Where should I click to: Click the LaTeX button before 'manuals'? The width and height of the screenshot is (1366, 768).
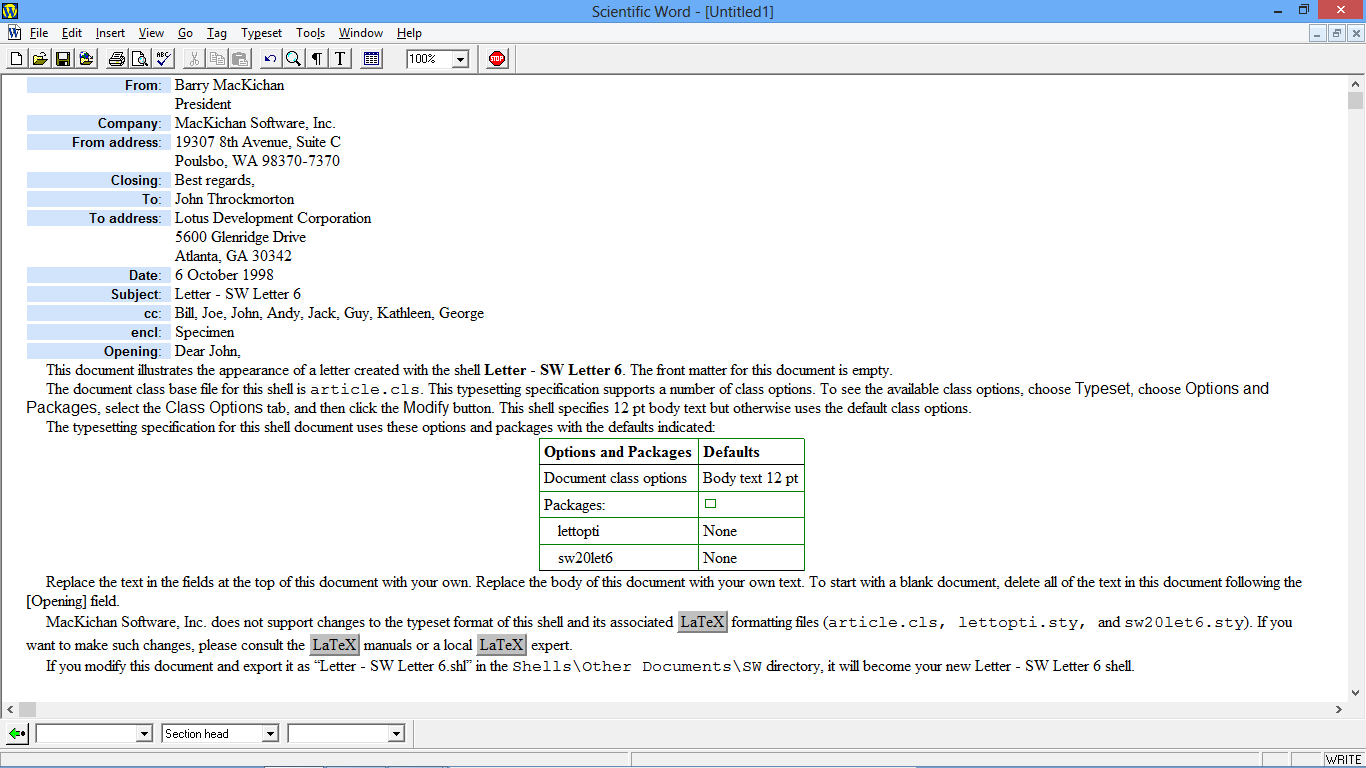click(x=334, y=645)
